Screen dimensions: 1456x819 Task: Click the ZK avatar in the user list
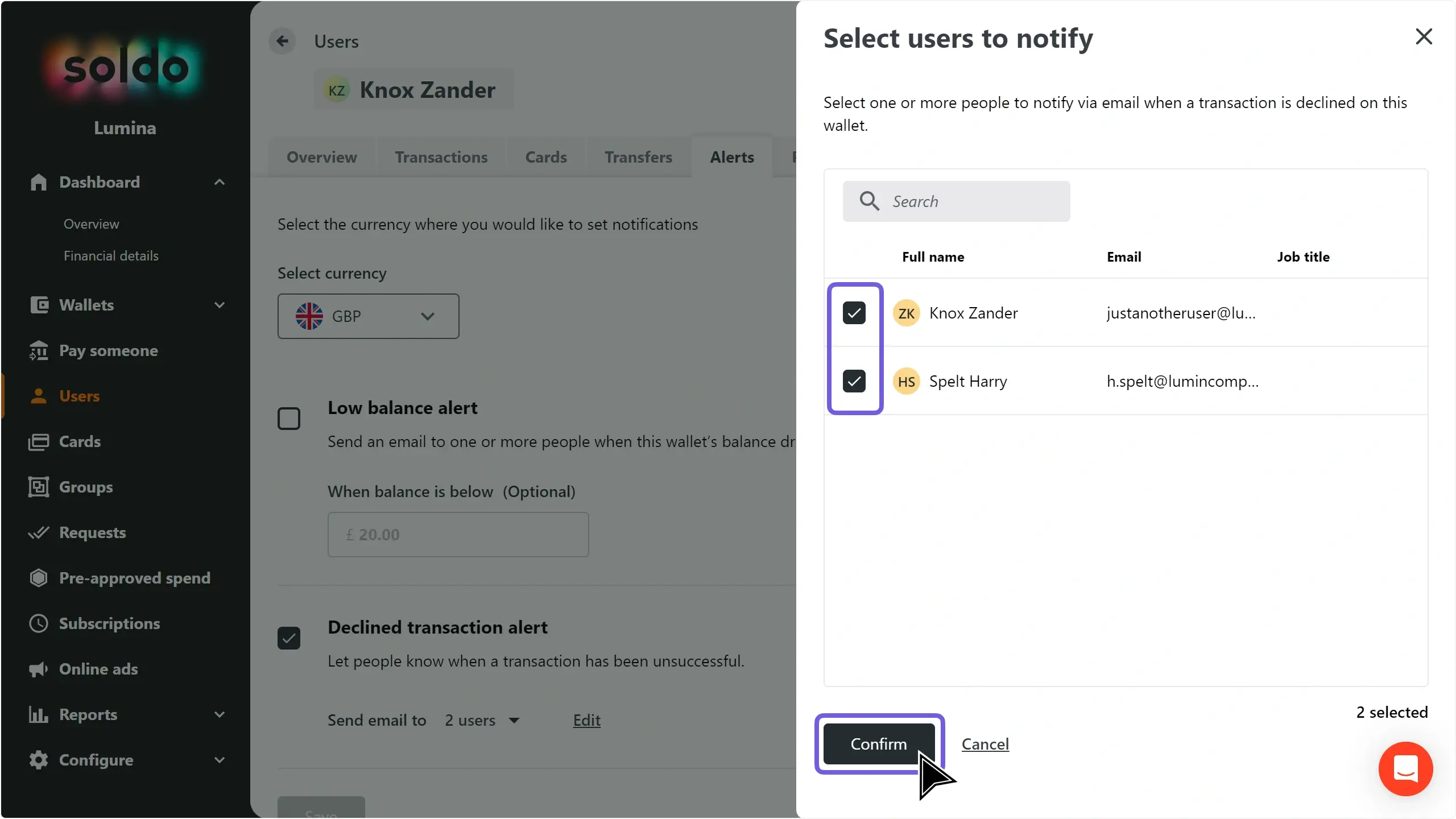907,313
